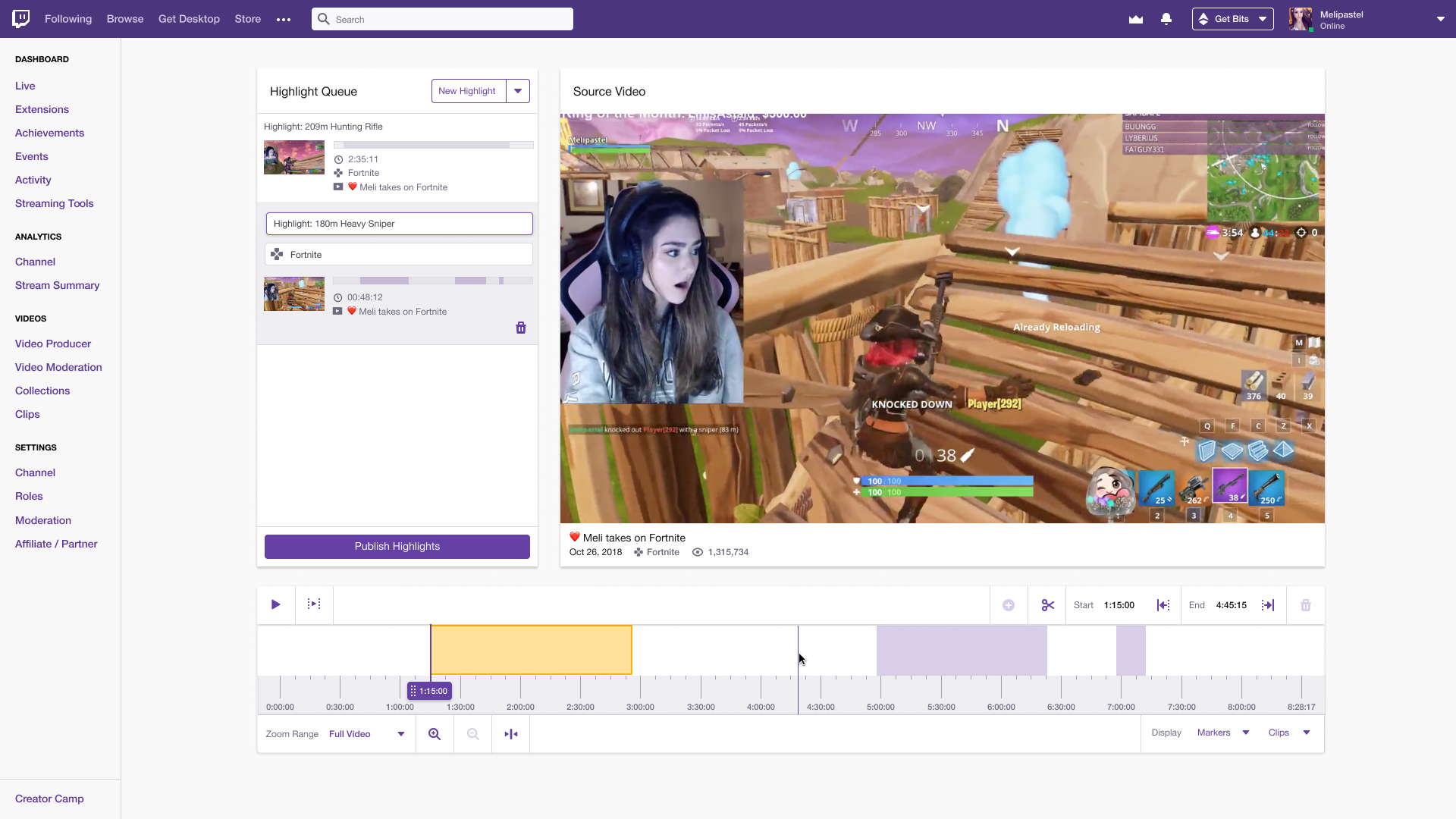
Task: Expand the New Highlight dropdown arrow
Action: 518,91
